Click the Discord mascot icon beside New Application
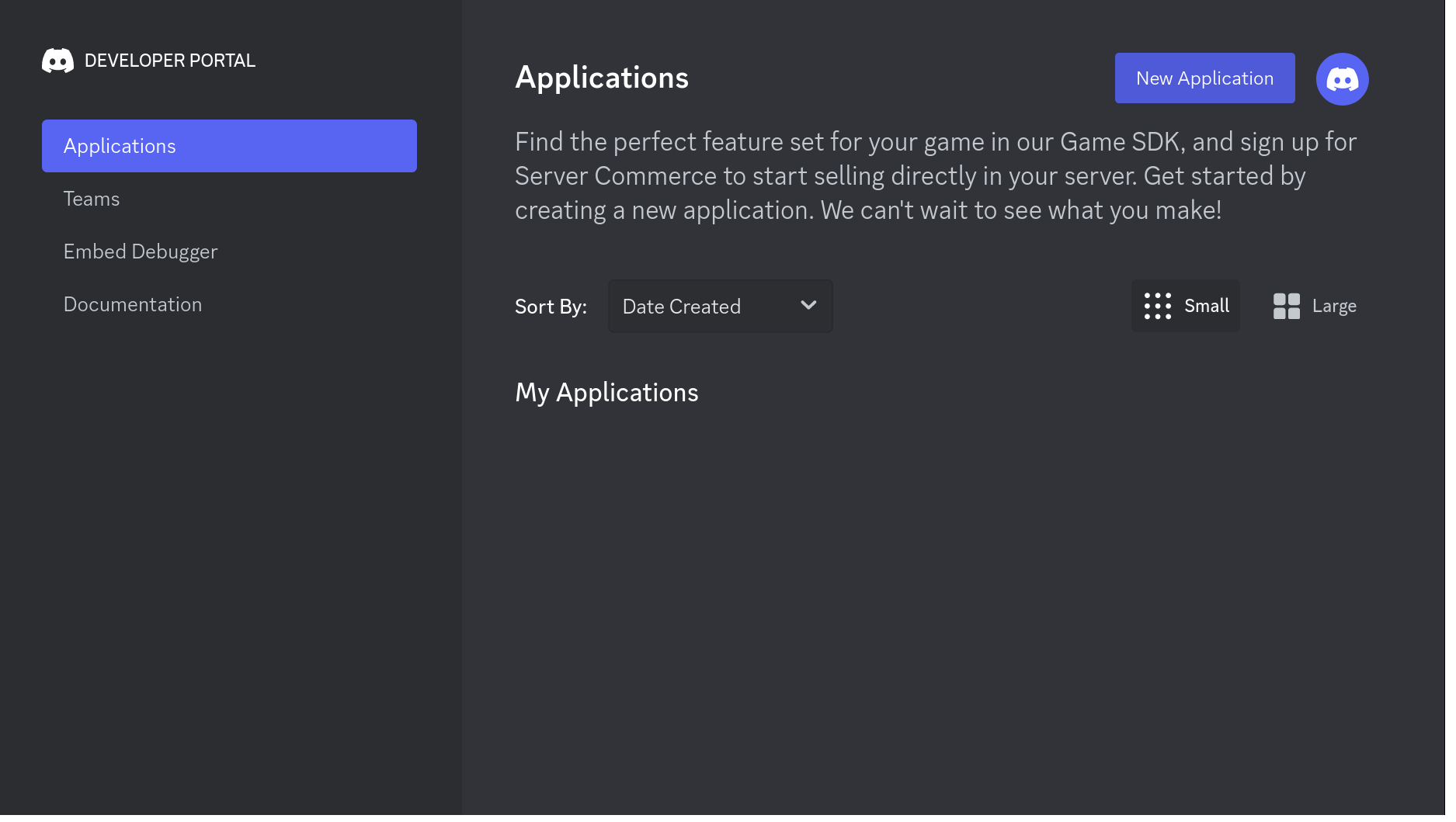The height and width of the screenshot is (822, 1456). coord(1342,78)
